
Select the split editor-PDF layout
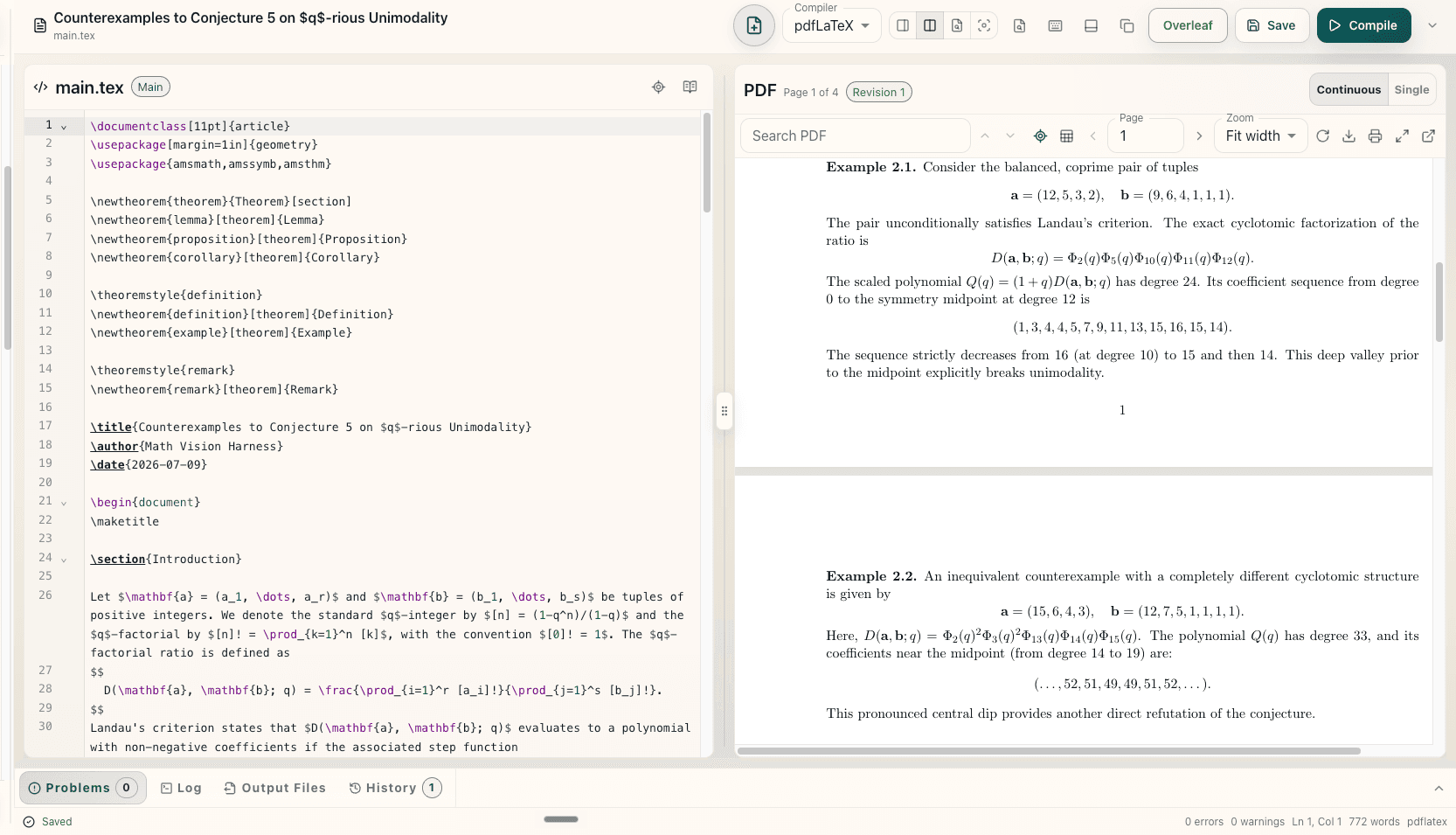point(930,25)
